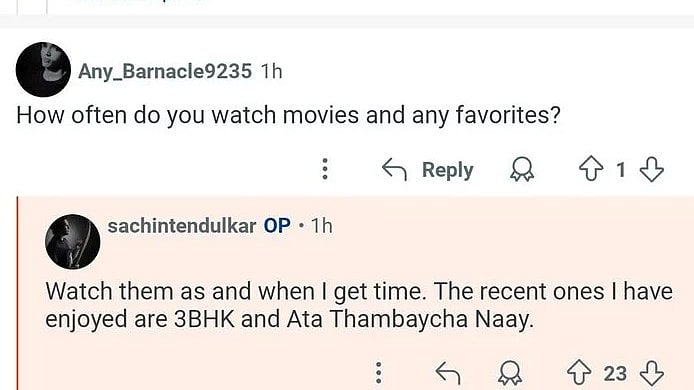Open three-dot options on sachintendulkar's reply

[x=378, y=373]
